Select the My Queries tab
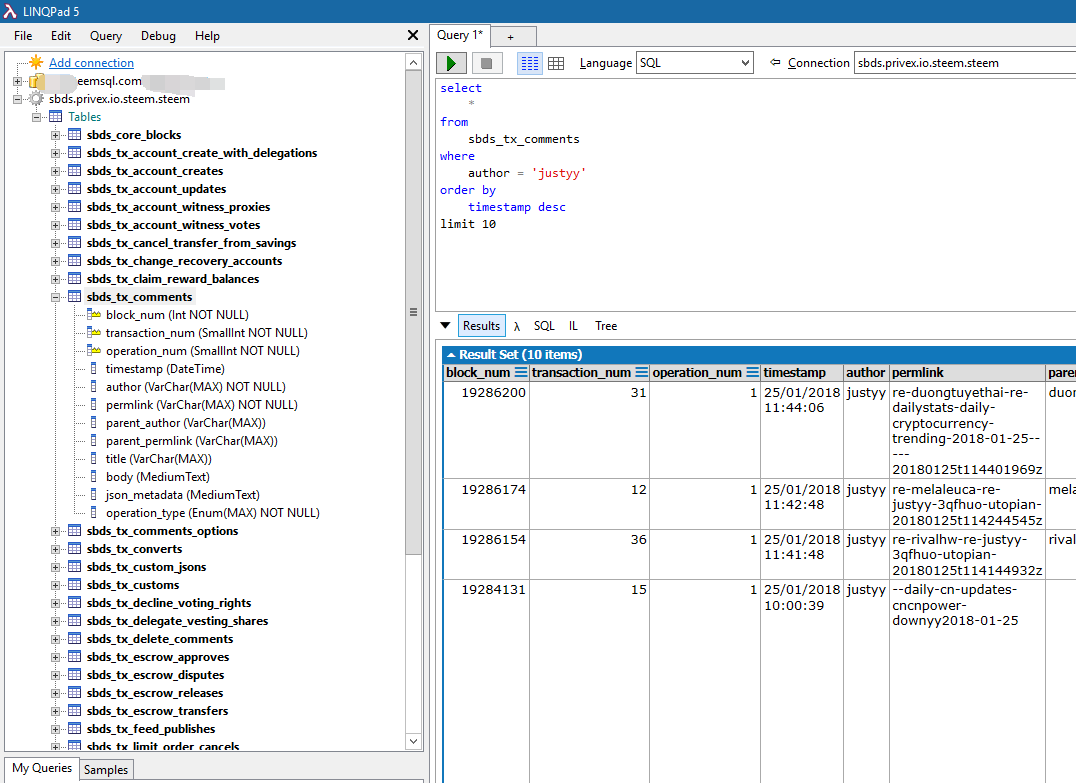 (x=42, y=768)
